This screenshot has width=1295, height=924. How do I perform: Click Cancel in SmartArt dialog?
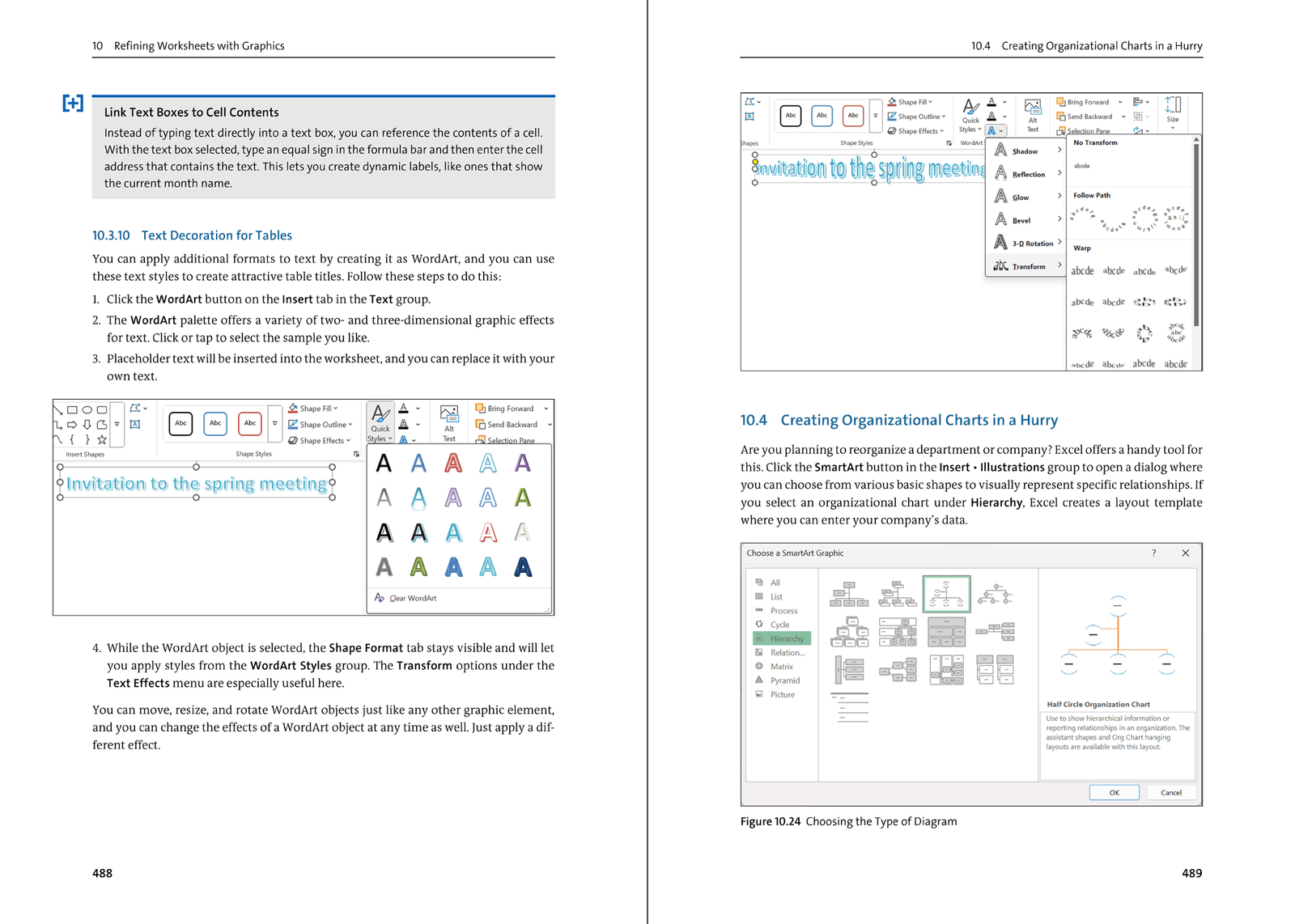pos(1171,793)
